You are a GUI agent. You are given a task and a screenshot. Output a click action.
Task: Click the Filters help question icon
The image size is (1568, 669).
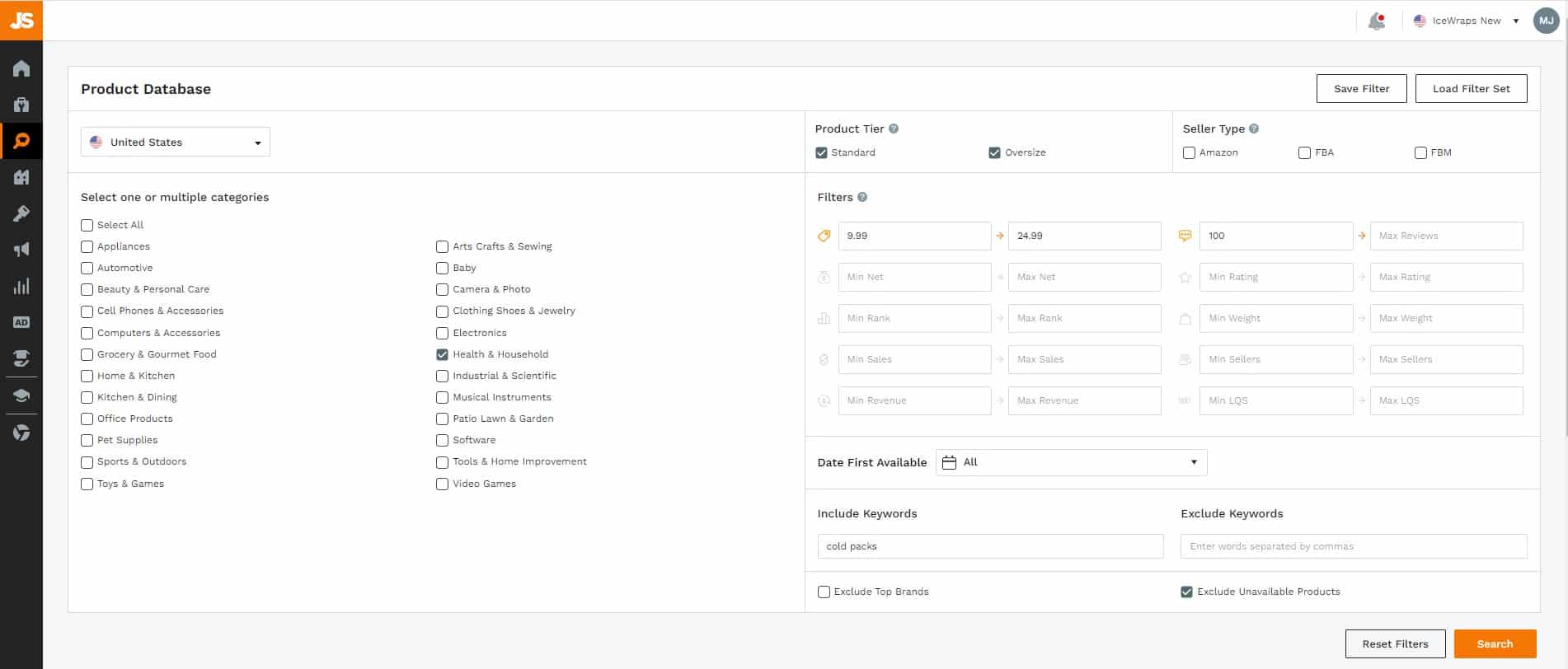tap(862, 197)
